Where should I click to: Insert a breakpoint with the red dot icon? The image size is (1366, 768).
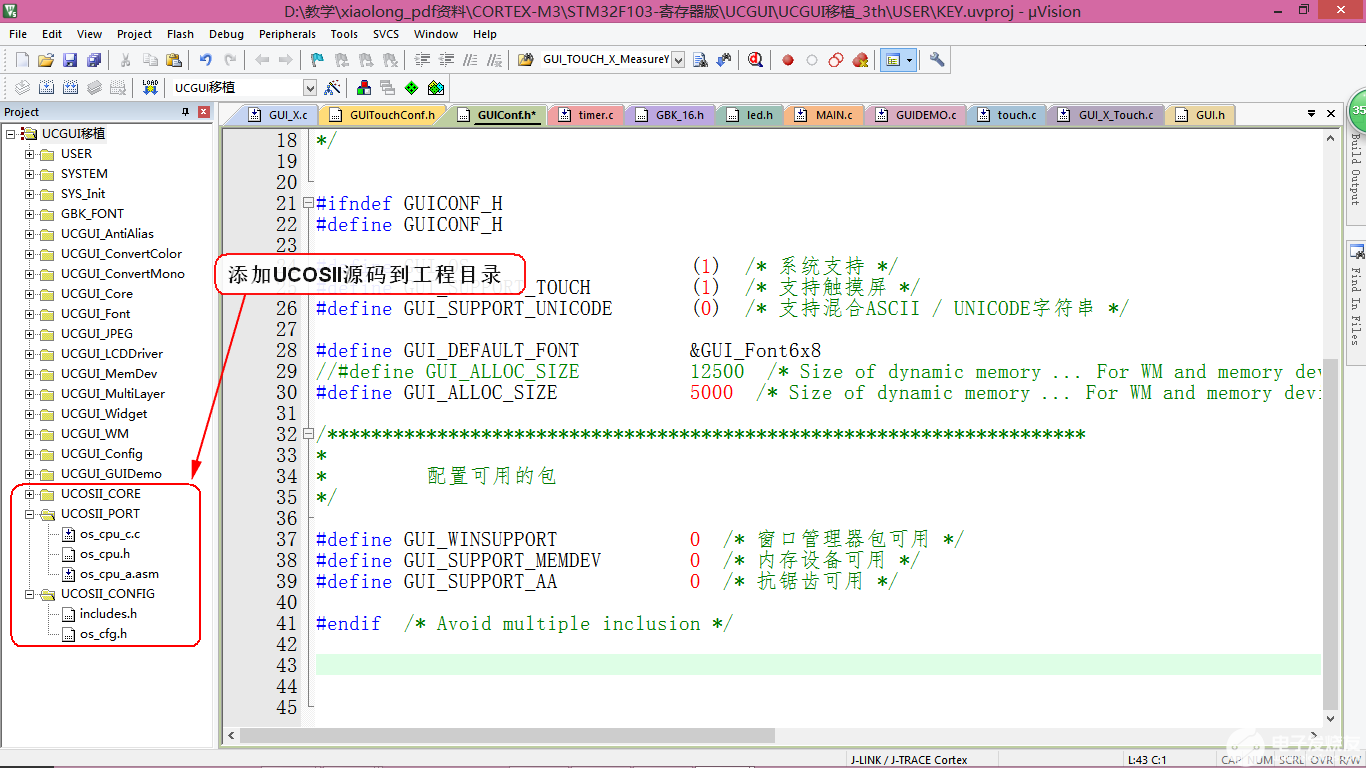click(x=788, y=60)
